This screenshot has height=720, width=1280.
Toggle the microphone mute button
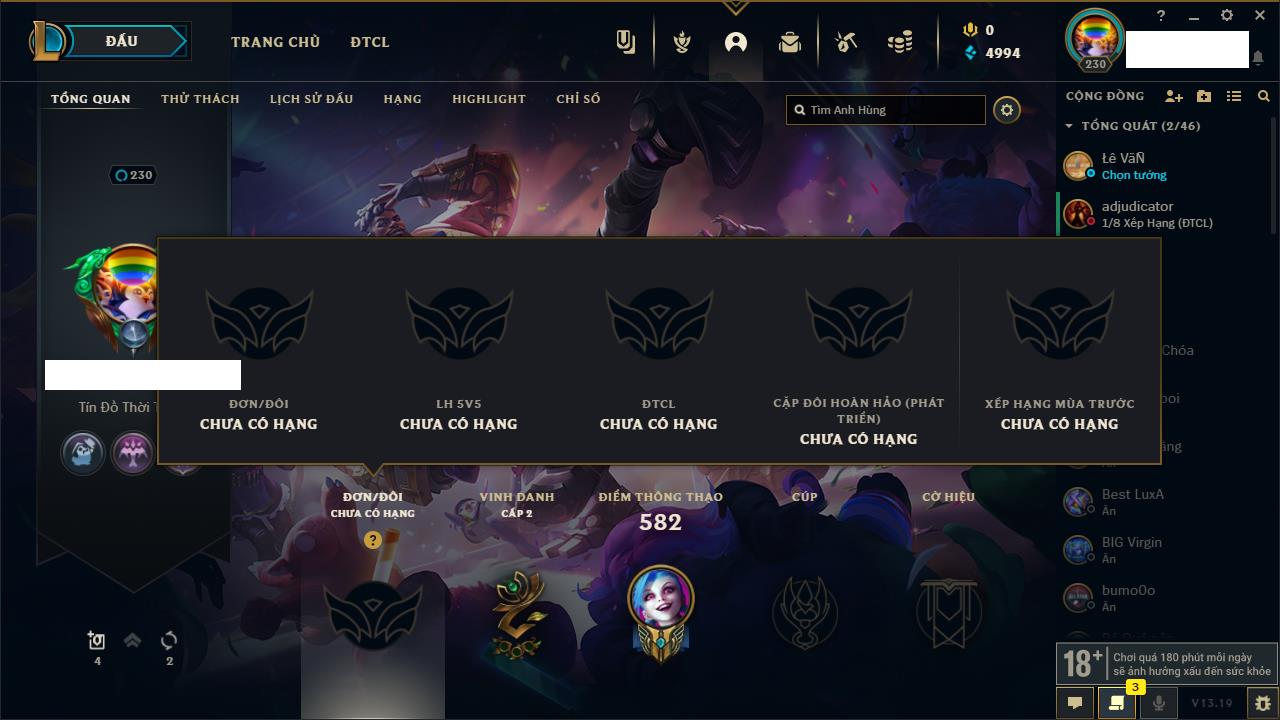[x=1158, y=703]
